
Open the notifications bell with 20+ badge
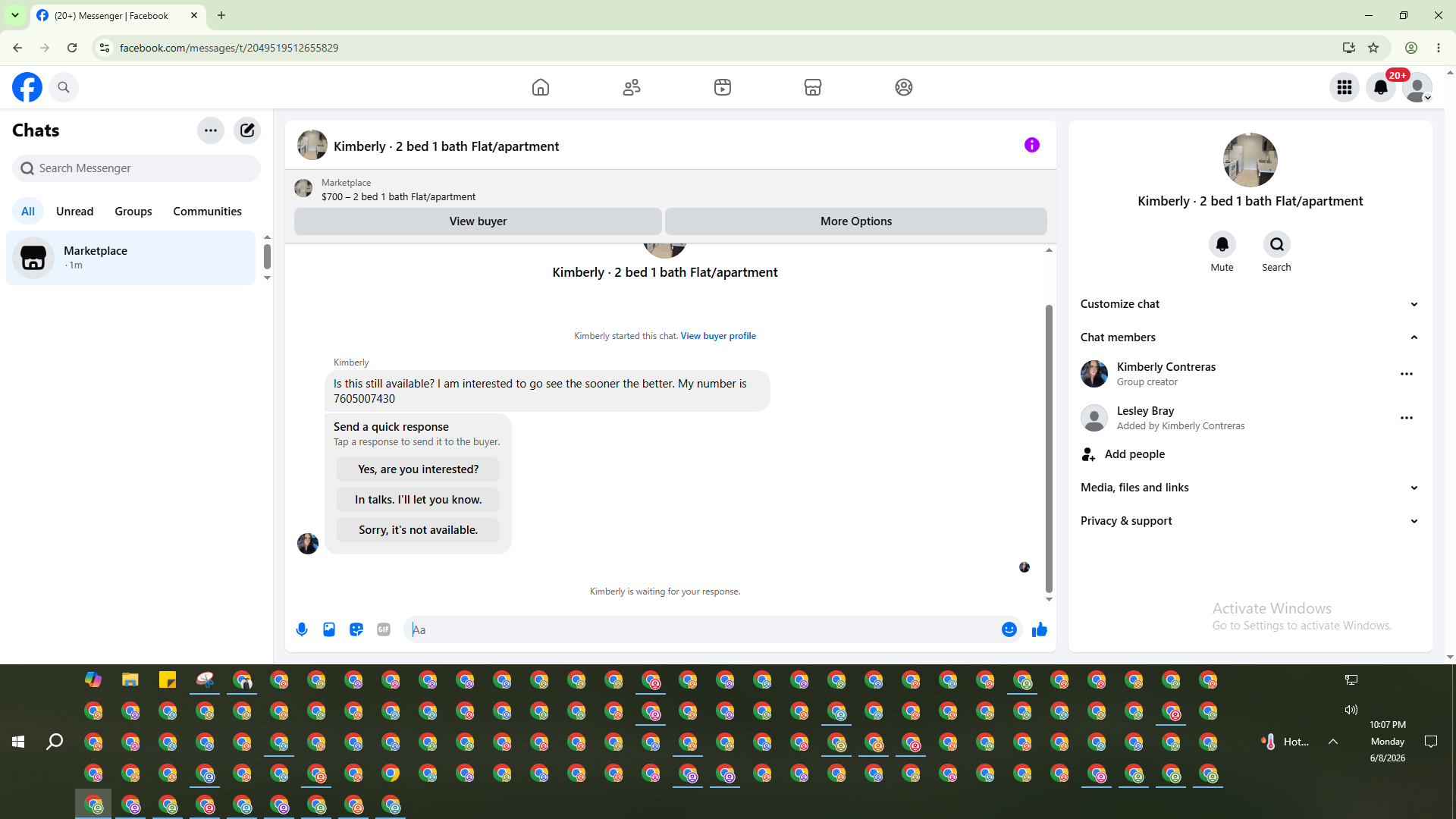pyautogui.click(x=1381, y=87)
